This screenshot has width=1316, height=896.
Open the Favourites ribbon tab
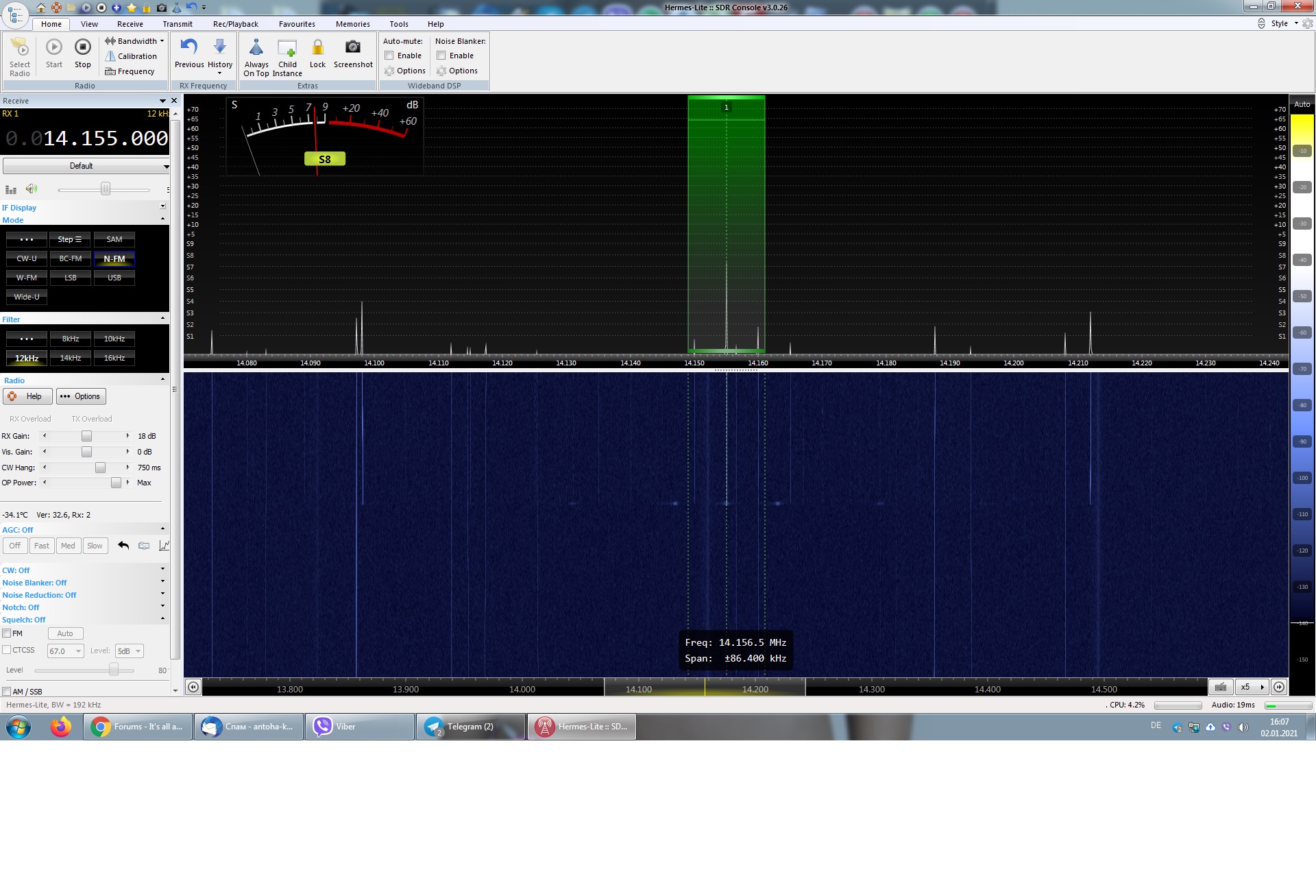click(x=297, y=24)
